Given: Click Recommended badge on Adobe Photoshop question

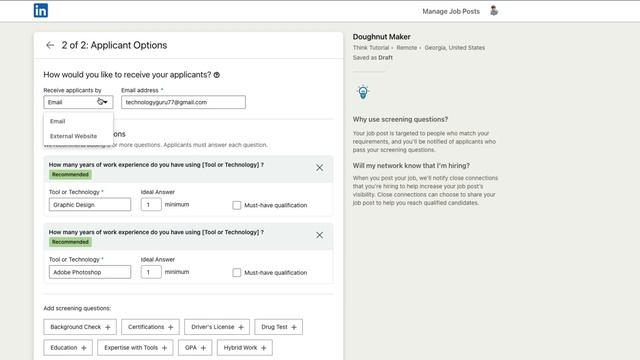Looking at the screenshot, I should [70, 242].
